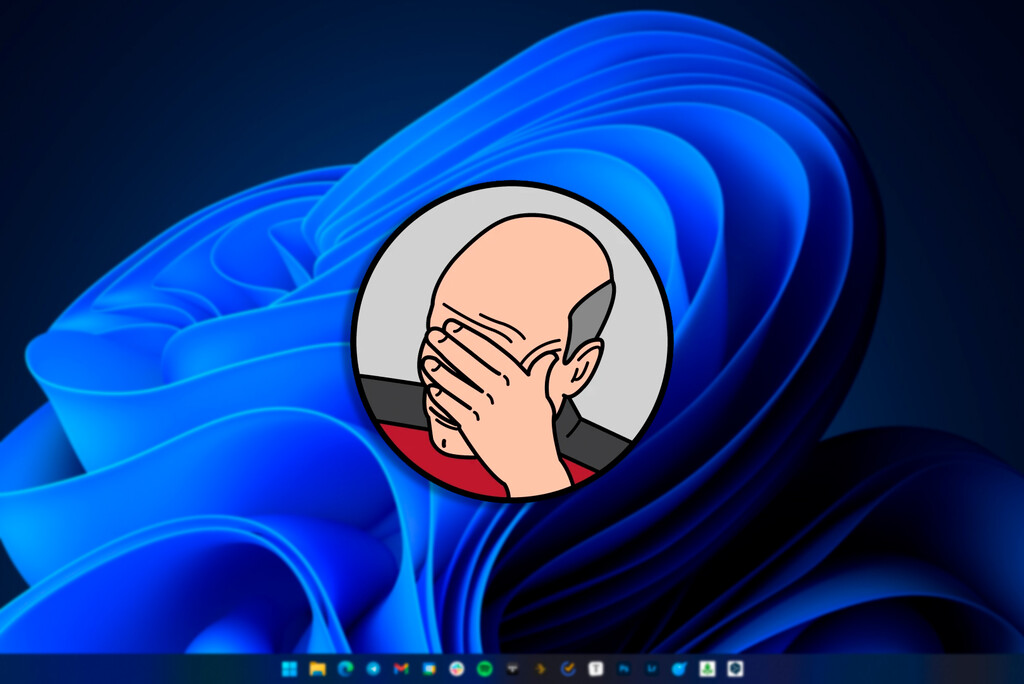Launch Lightroom from the taskbar
1024x684 pixels.
pos(652,669)
